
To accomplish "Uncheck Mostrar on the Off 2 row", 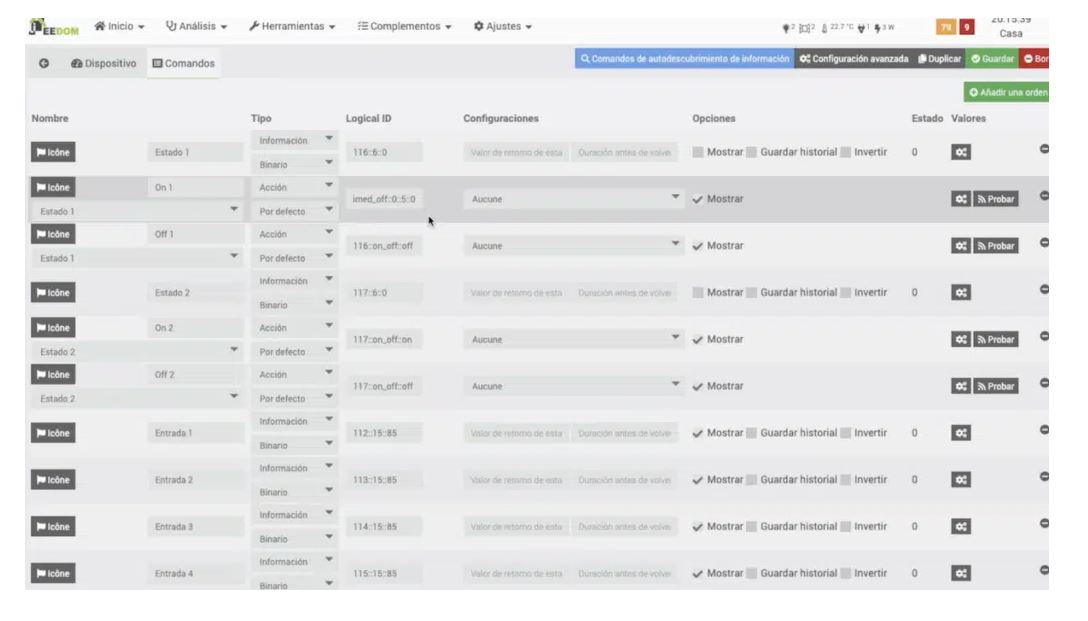I will point(698,386).
